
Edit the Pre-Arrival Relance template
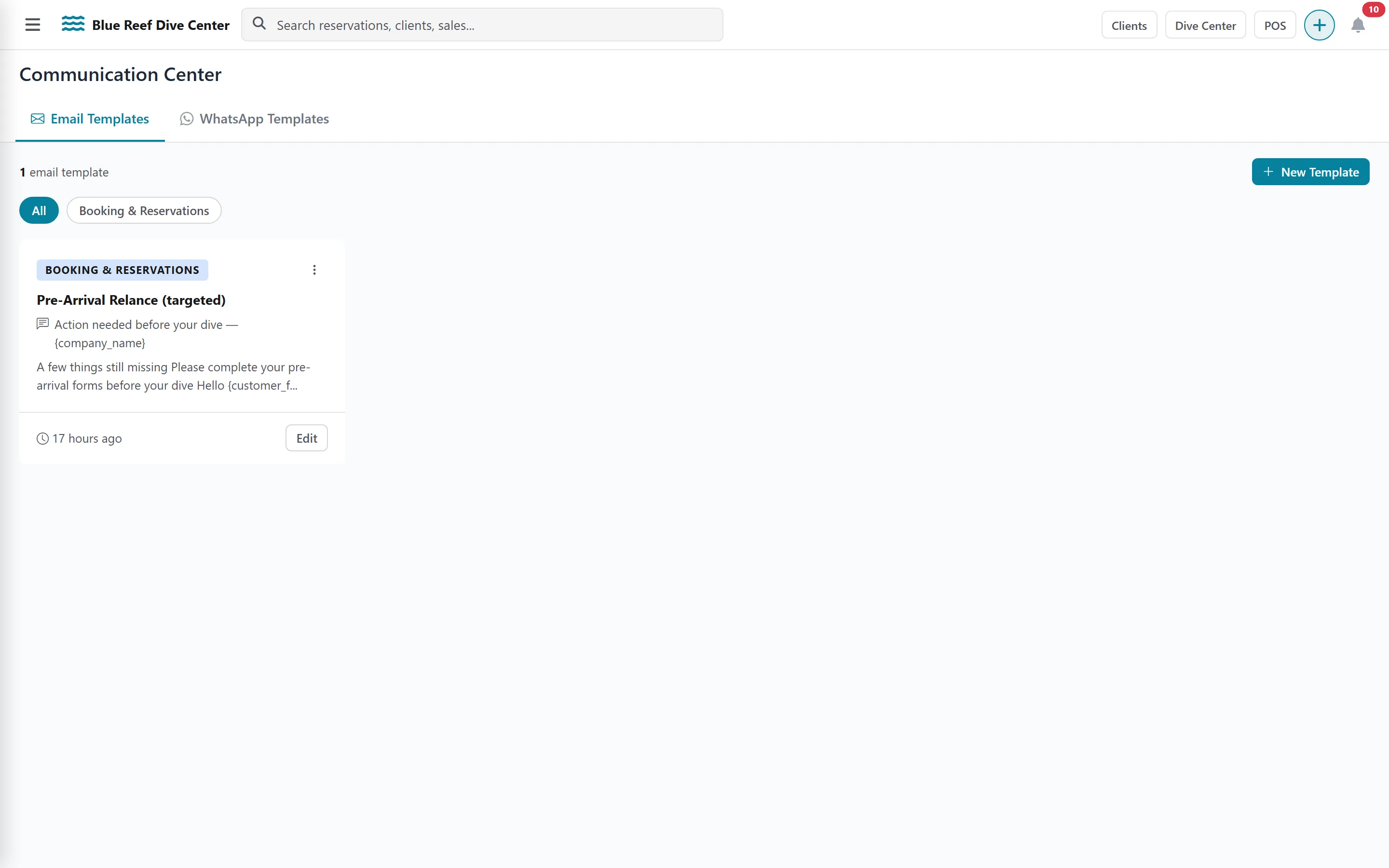click(307, 438)
